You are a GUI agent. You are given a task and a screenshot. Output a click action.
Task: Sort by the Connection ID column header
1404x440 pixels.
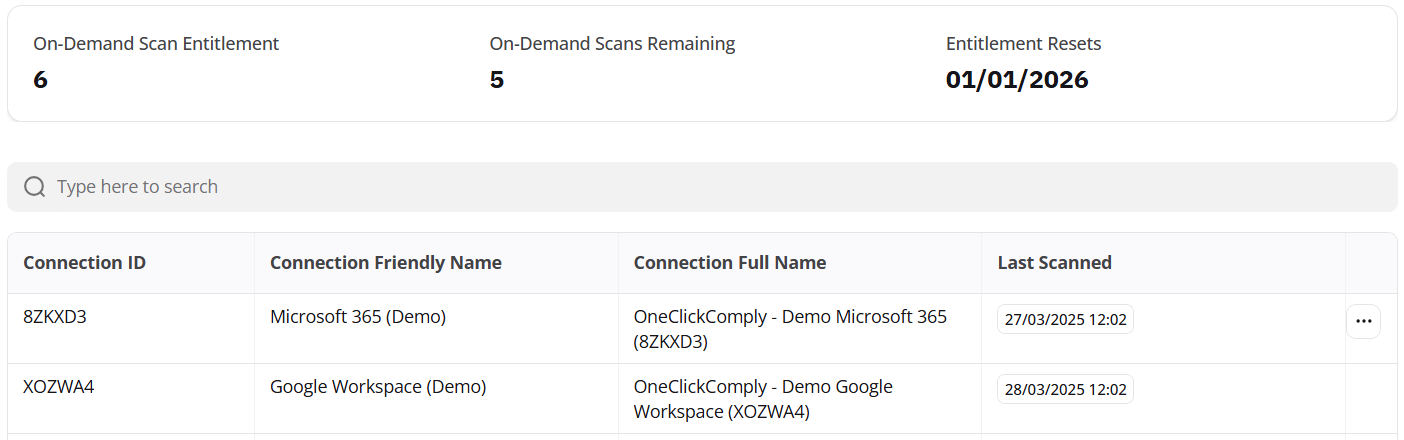pyautogui.click(x=85, y=263)
